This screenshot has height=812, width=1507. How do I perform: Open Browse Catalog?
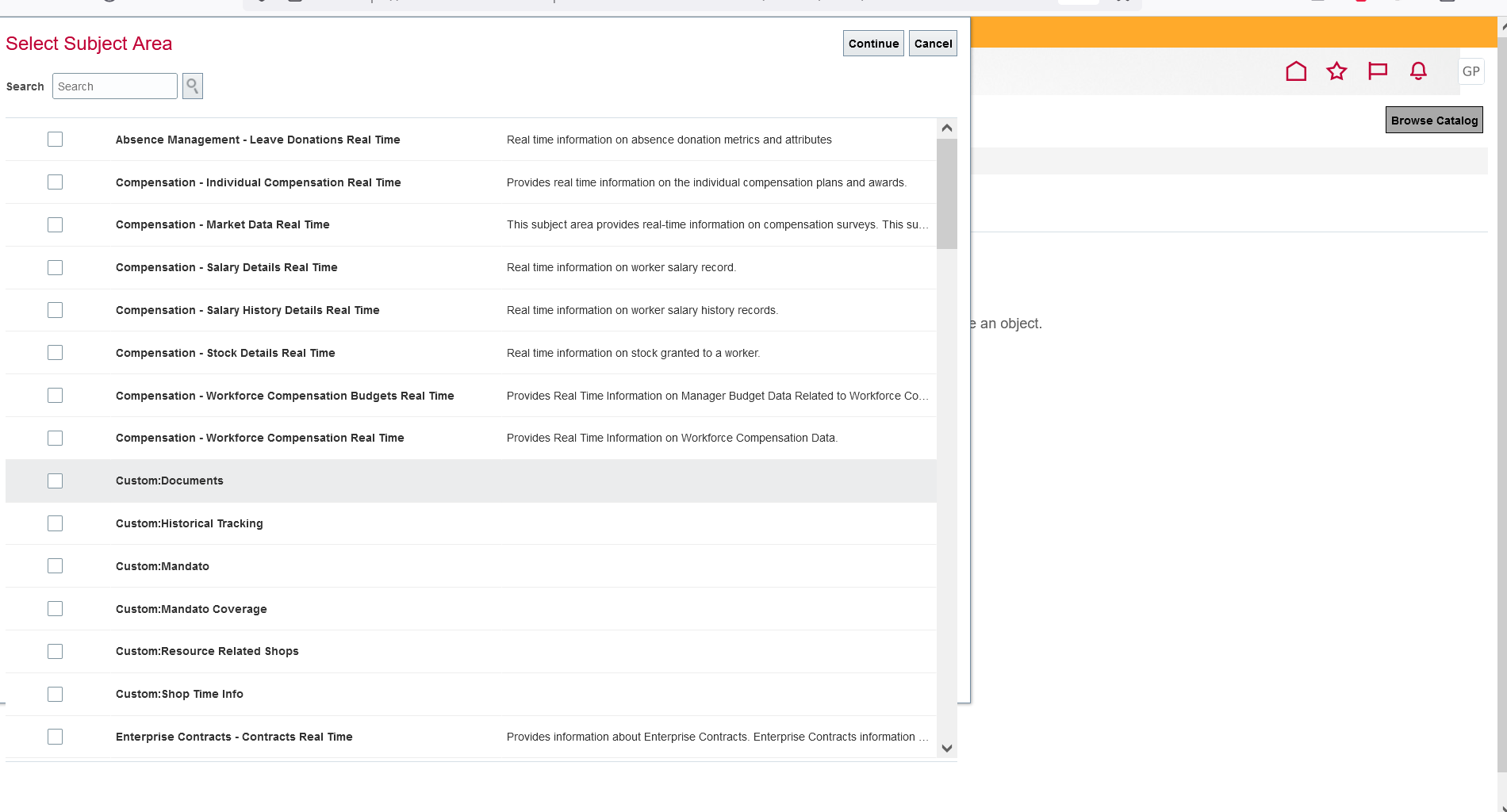coord(1434,120)
